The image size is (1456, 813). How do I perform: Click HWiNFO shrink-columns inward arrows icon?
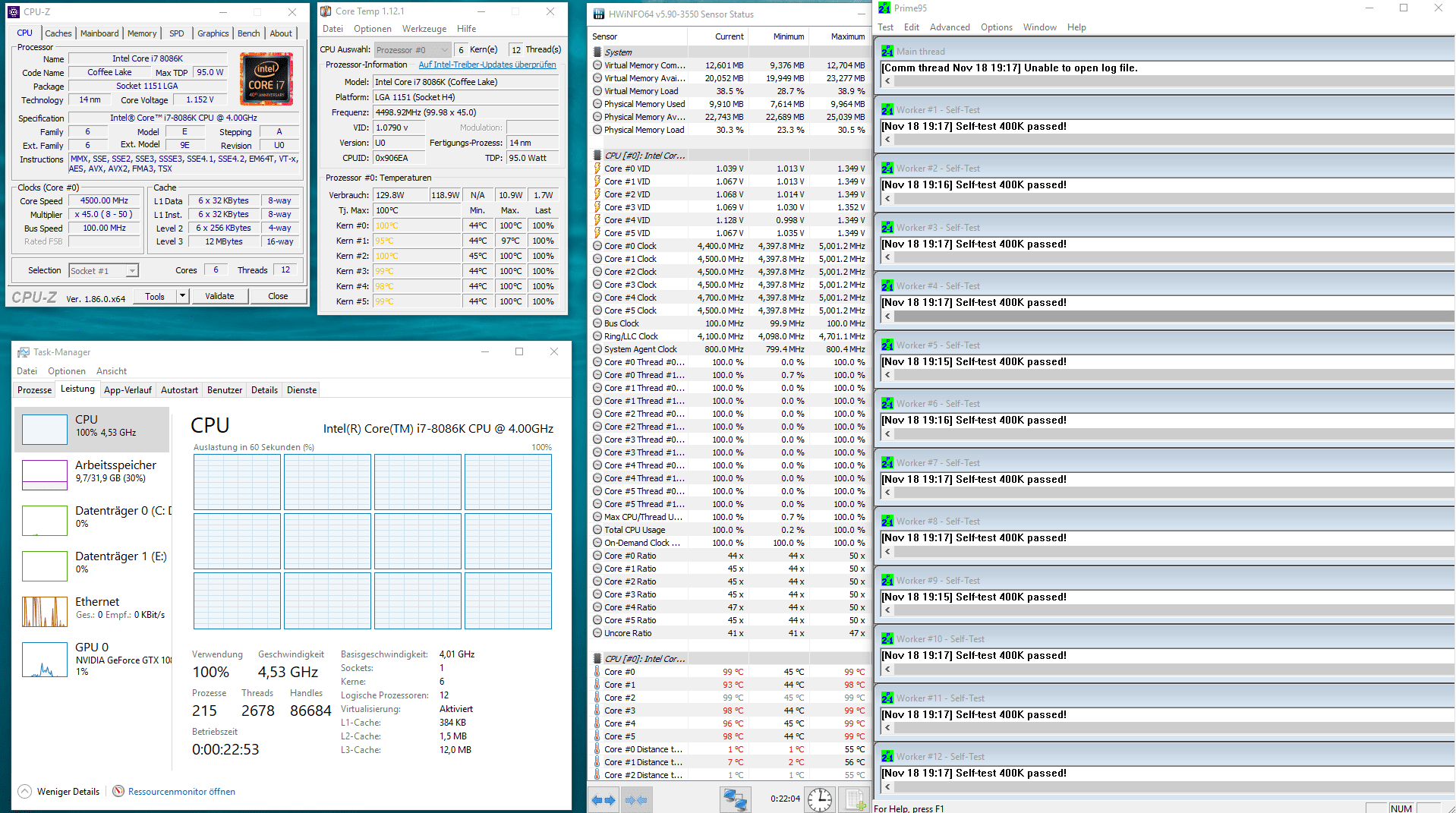(636, 799)
